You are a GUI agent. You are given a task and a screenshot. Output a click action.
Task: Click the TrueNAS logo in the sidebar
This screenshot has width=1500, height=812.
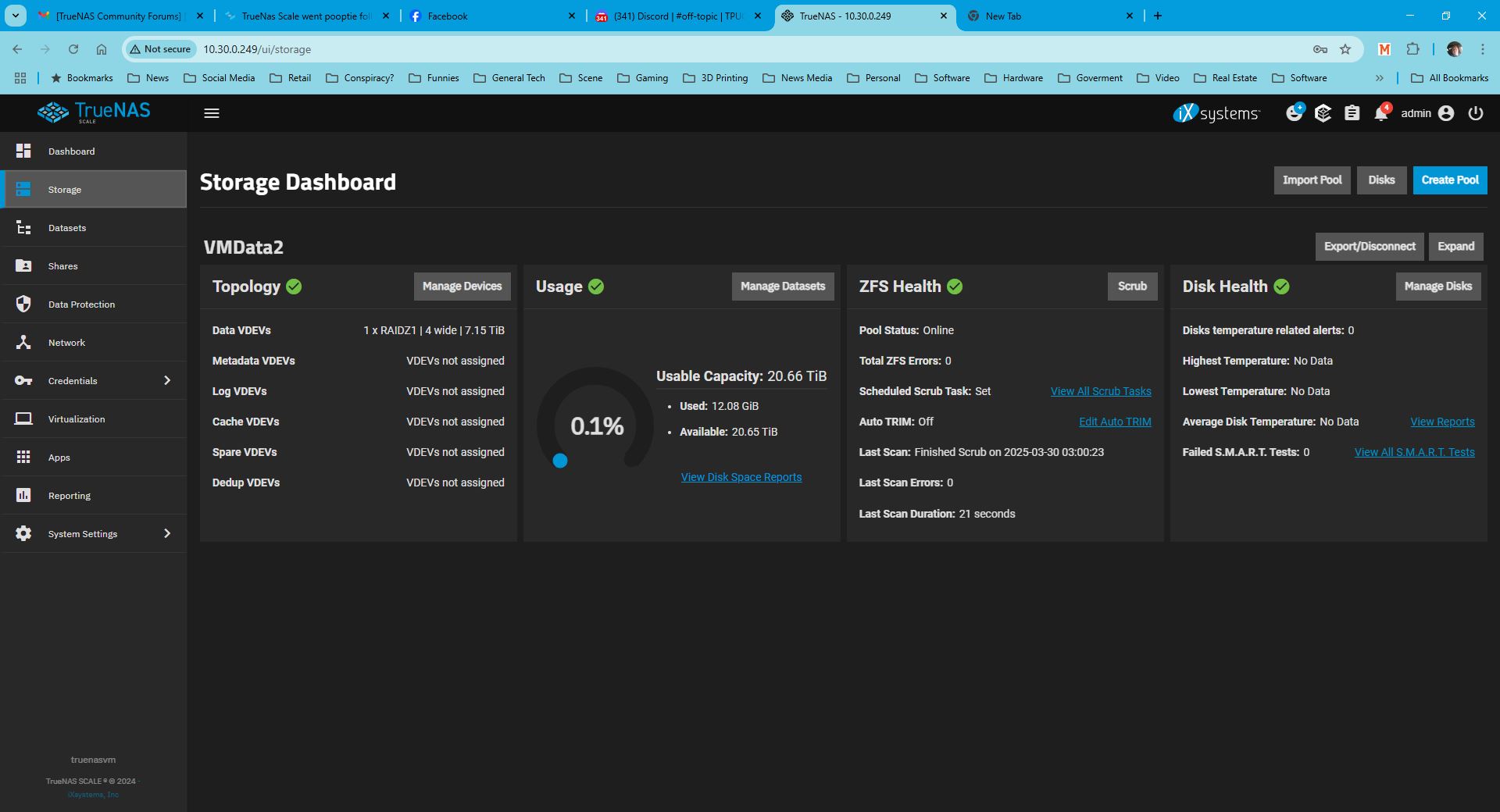click(x=94, y=112)
